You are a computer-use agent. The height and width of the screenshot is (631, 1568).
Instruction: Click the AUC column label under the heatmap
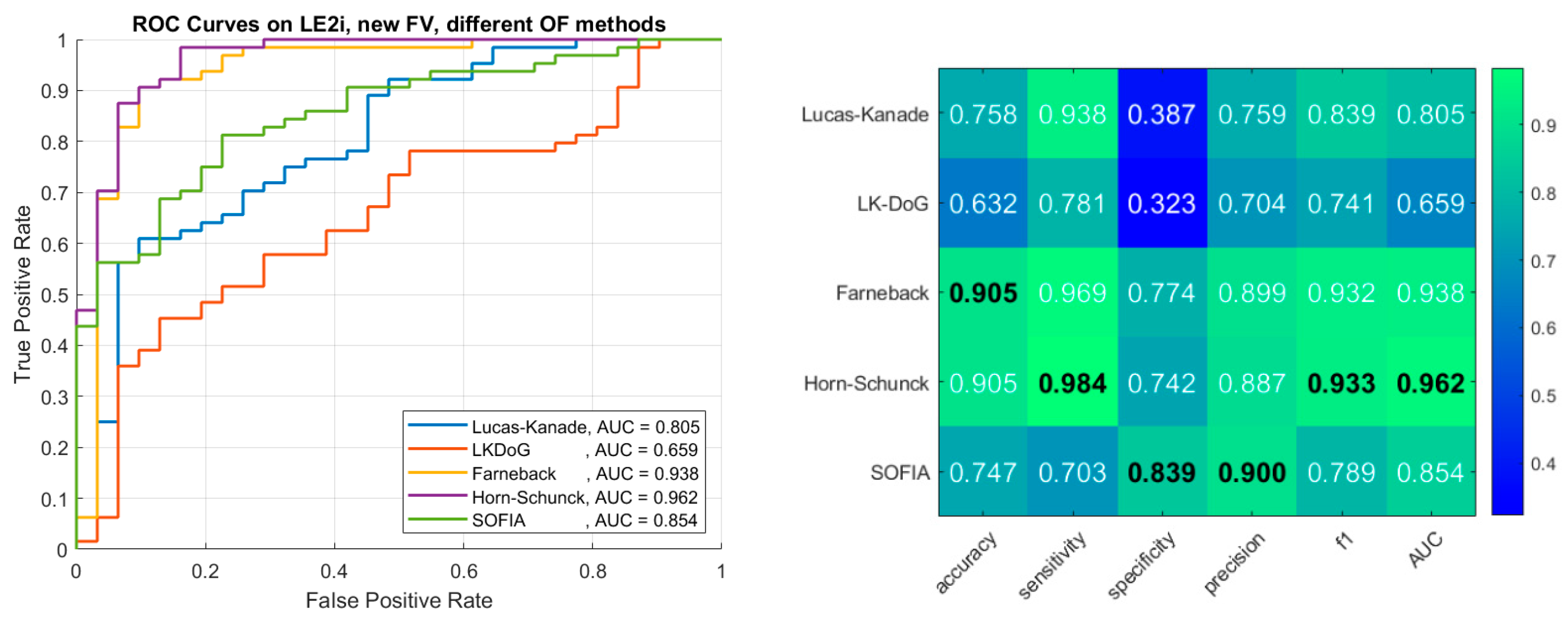coord(1425,549)
